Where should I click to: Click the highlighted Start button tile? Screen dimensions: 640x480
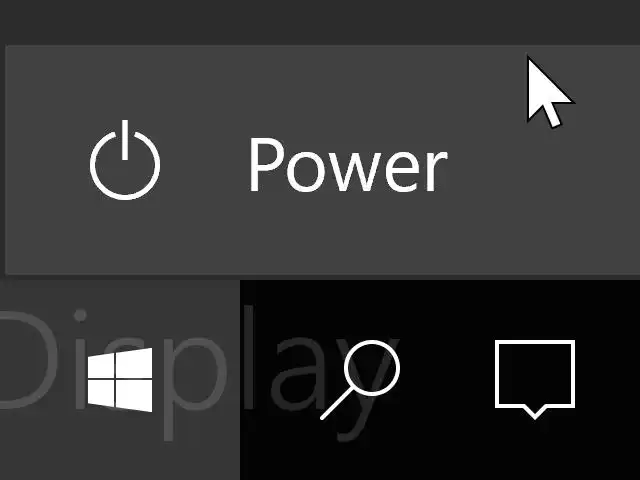(120, 380)
